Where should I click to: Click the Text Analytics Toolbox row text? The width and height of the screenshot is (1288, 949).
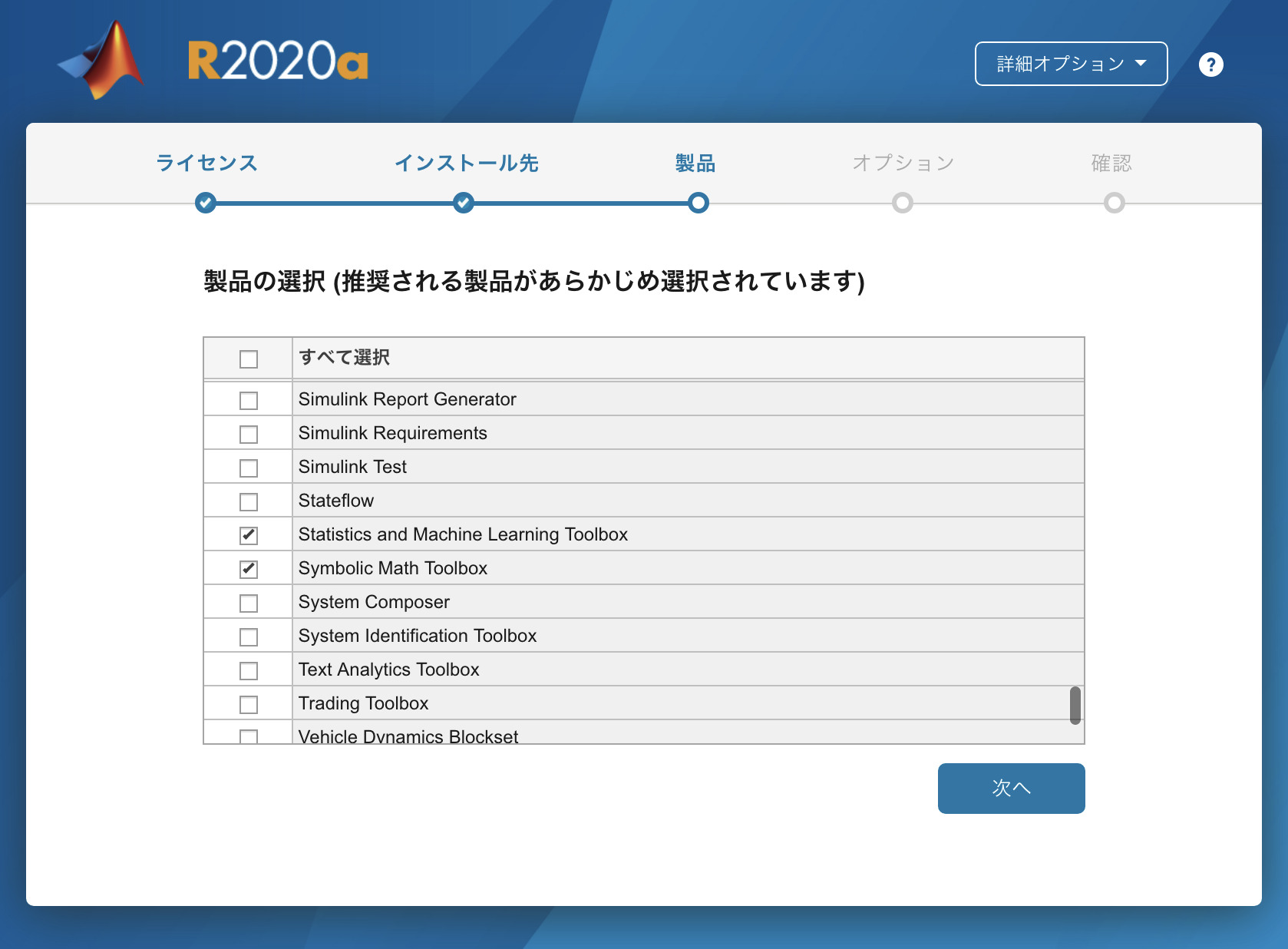(388, 670)
